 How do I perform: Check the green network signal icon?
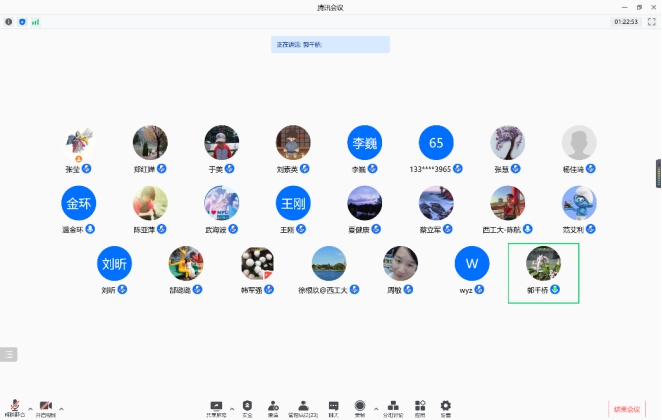(x=35, y=21)
